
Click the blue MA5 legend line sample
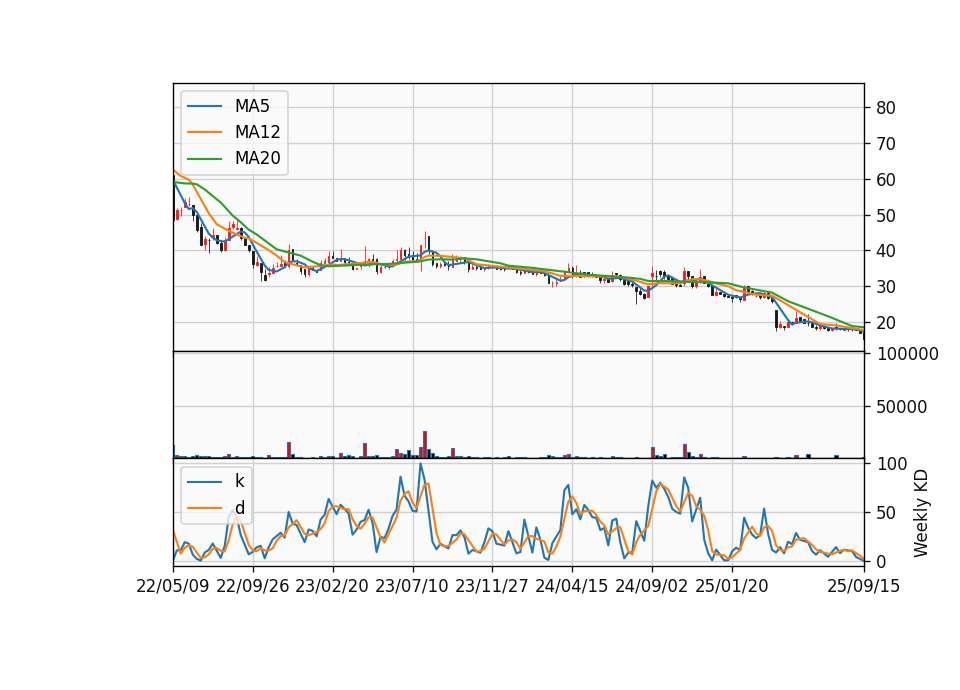tap(204, 106)
